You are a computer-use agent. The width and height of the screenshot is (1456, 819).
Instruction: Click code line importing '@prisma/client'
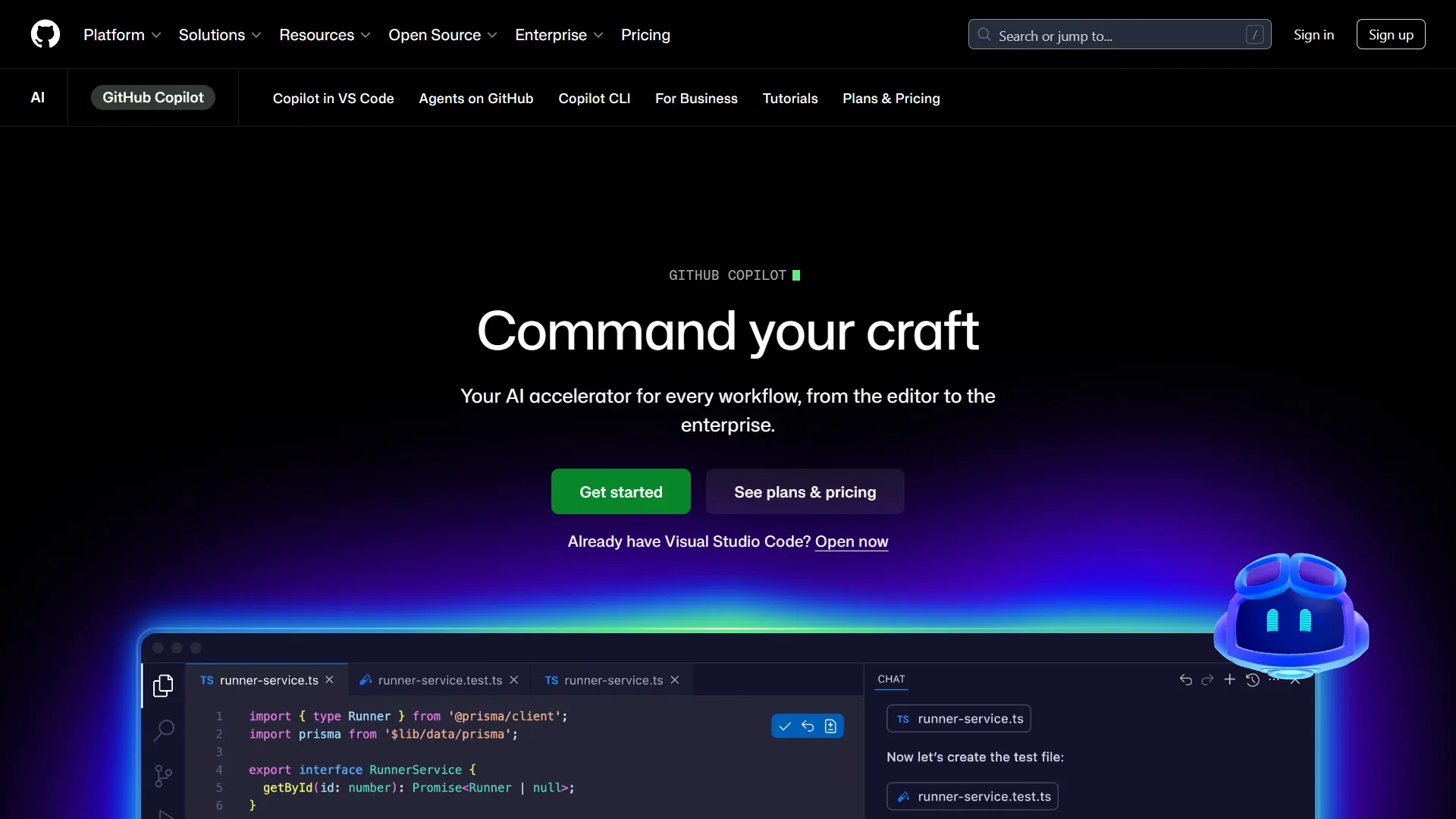(x=408, y=716)
